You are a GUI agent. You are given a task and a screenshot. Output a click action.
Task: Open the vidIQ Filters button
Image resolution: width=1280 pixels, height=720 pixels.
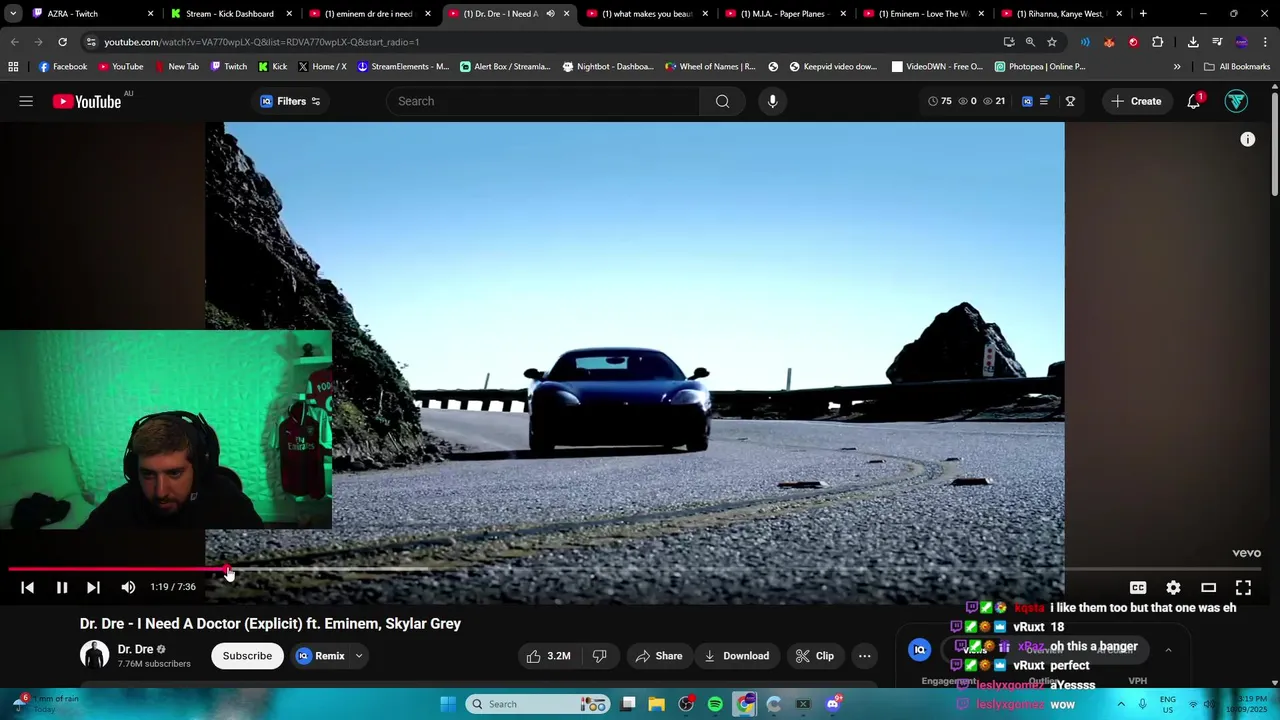point(290,101)
